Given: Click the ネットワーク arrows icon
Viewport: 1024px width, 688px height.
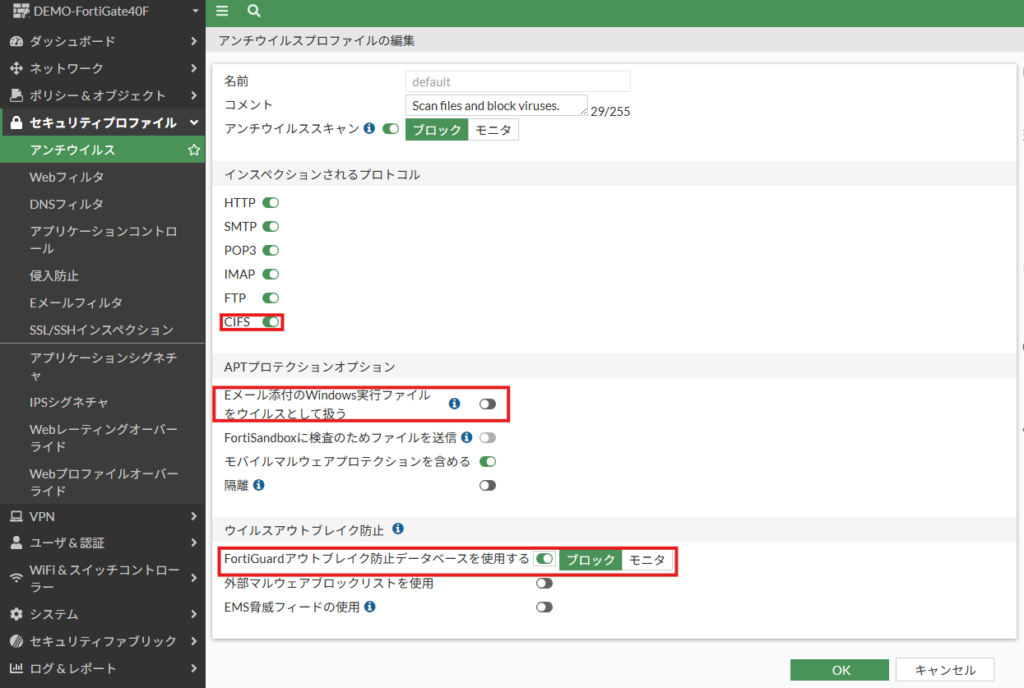Looking at the screenshot, I should click(x=16, y=68).
